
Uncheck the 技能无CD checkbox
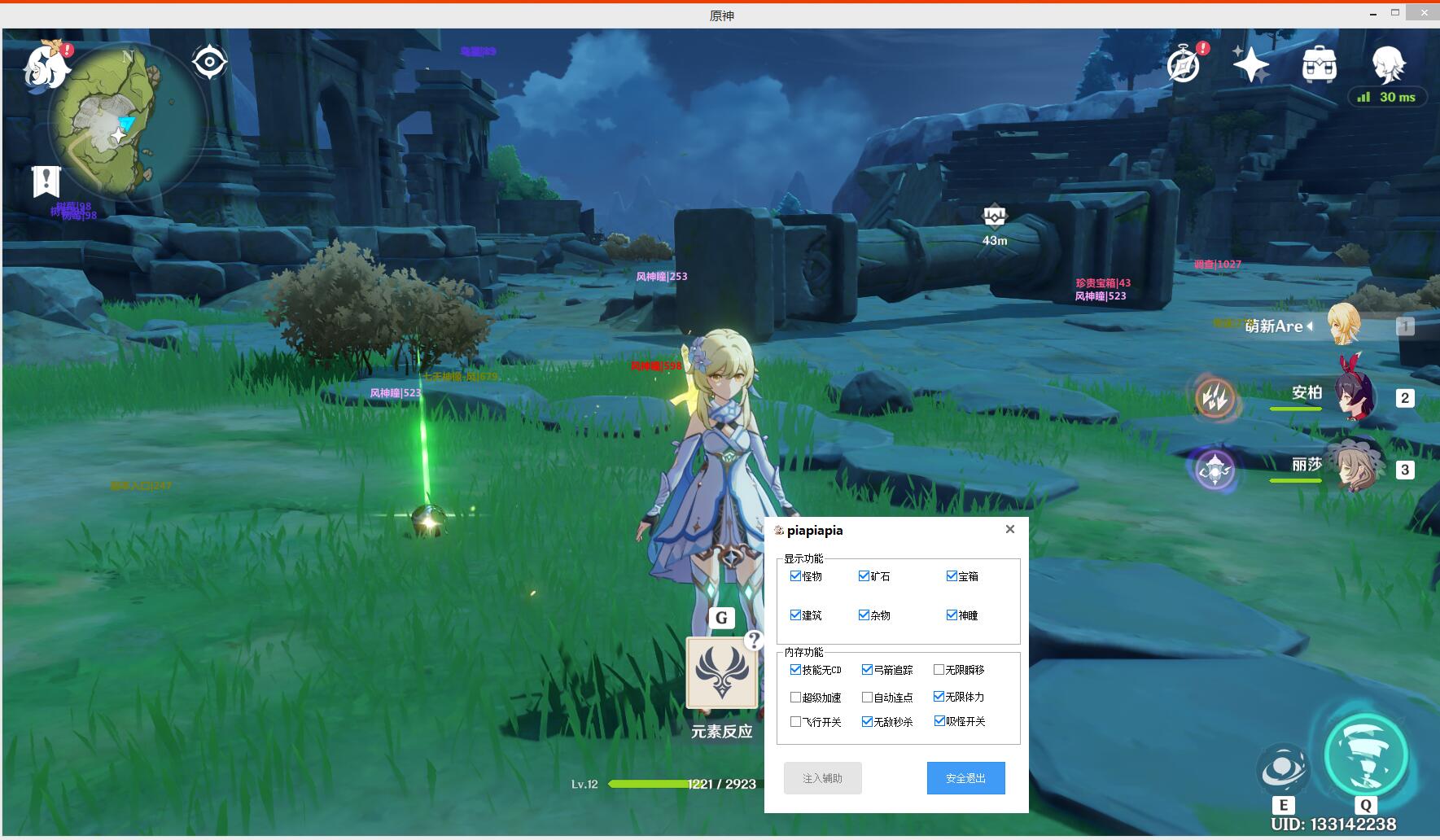[796, 669]
